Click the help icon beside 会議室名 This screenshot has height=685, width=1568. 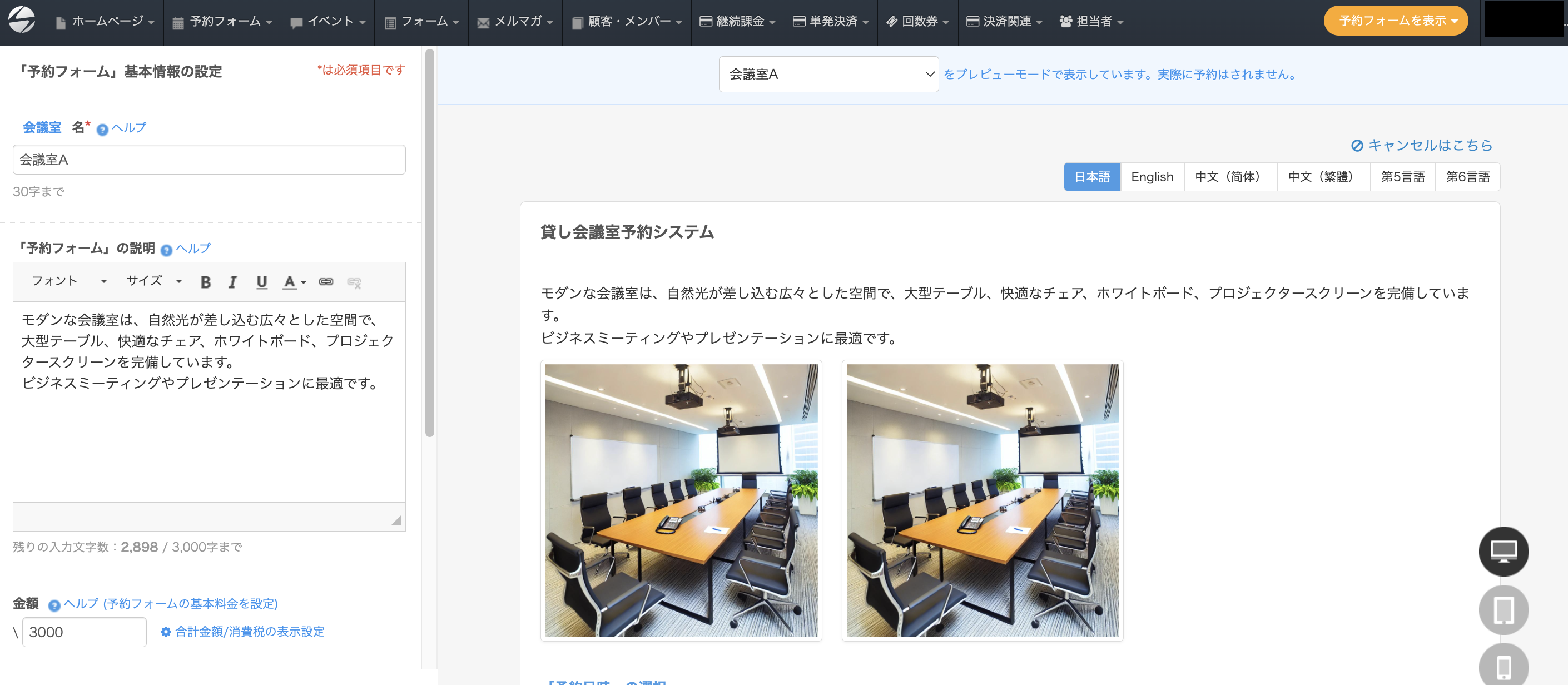[102, 129]
